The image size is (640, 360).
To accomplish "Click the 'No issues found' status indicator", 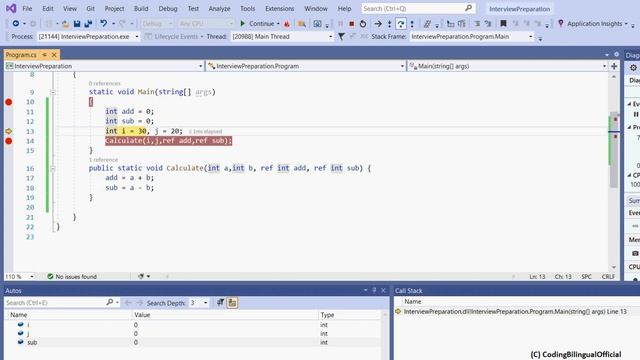I will 71,276.
